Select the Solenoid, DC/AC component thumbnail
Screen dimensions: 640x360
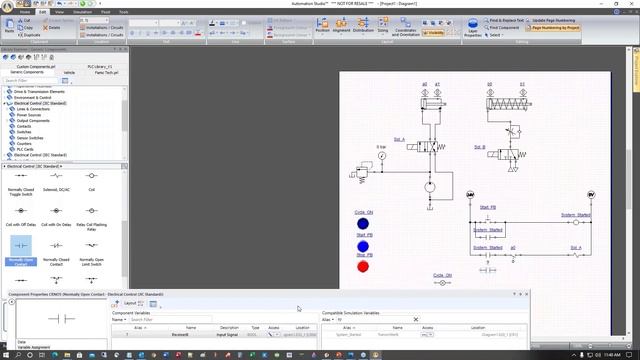(56, 182)
